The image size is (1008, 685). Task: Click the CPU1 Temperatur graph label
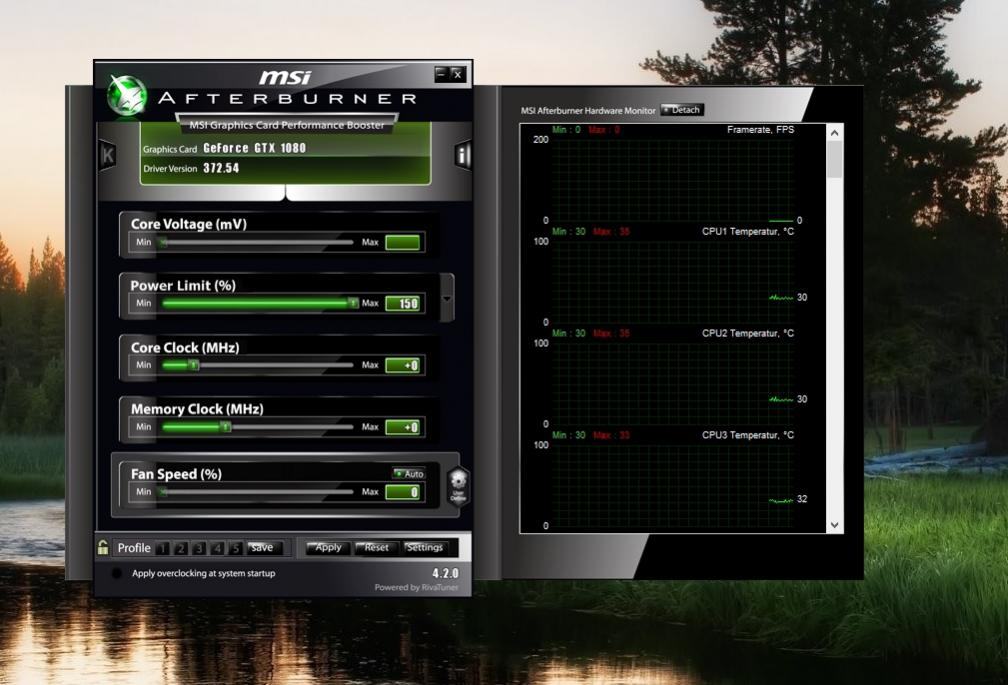pos(748,231)
